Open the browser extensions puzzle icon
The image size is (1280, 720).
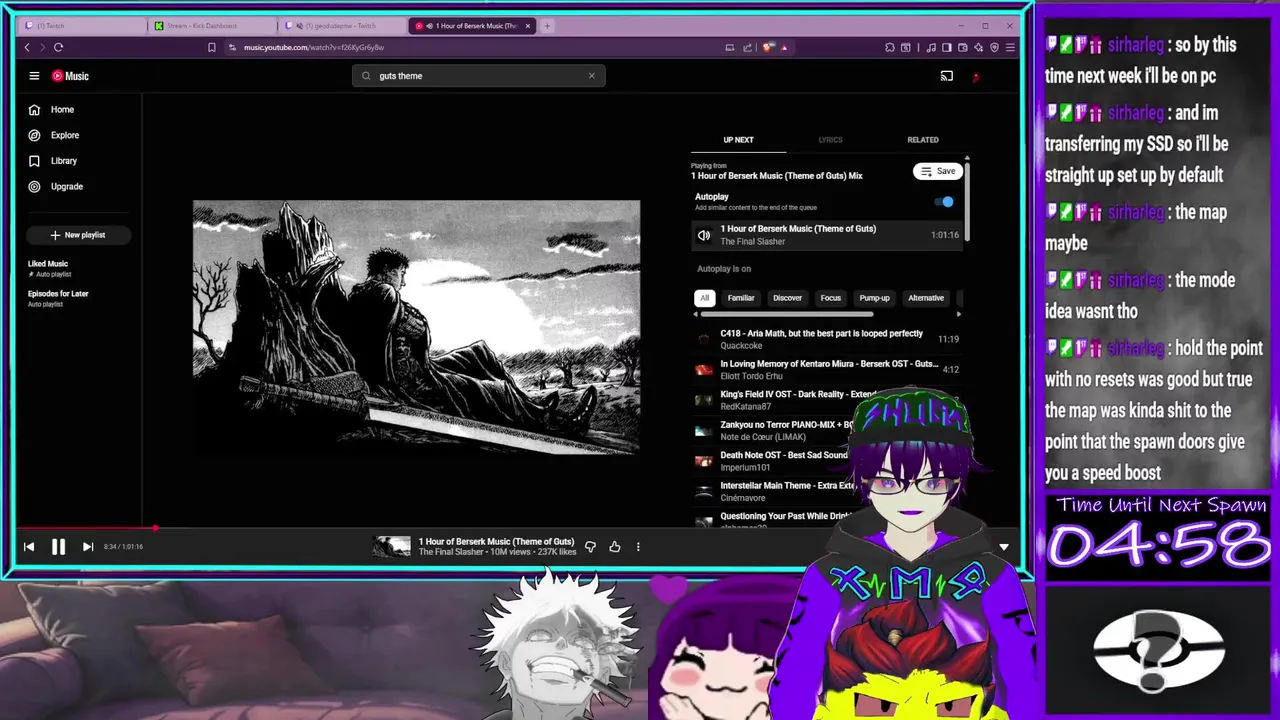click(890, 47)
